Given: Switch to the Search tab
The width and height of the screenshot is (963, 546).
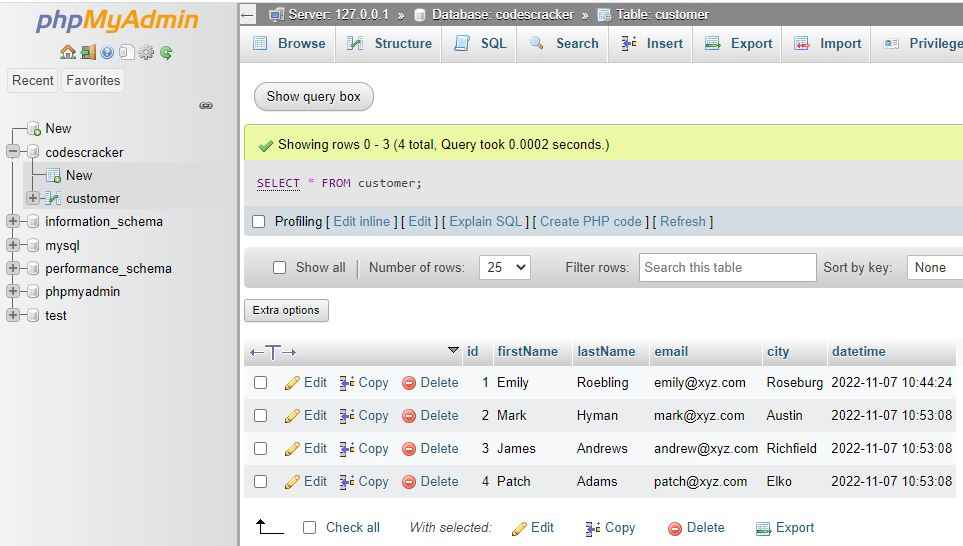Looking at the screenshot, I should 563,44.
